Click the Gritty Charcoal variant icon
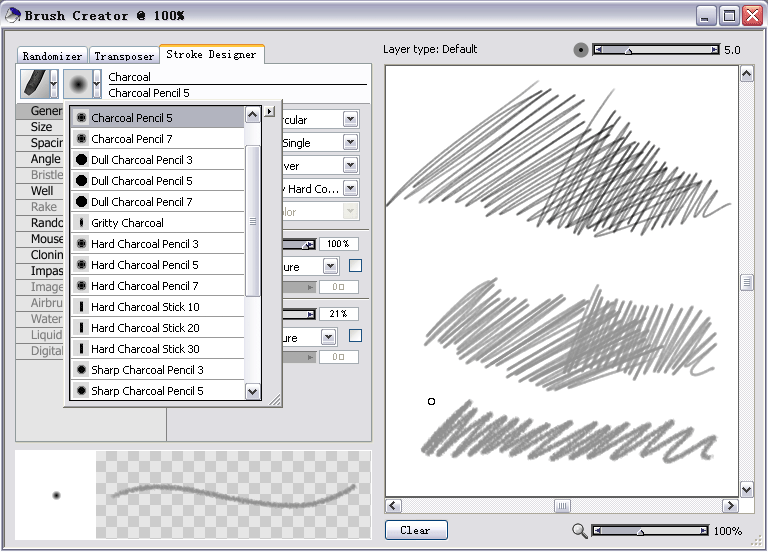 point(81,223)
